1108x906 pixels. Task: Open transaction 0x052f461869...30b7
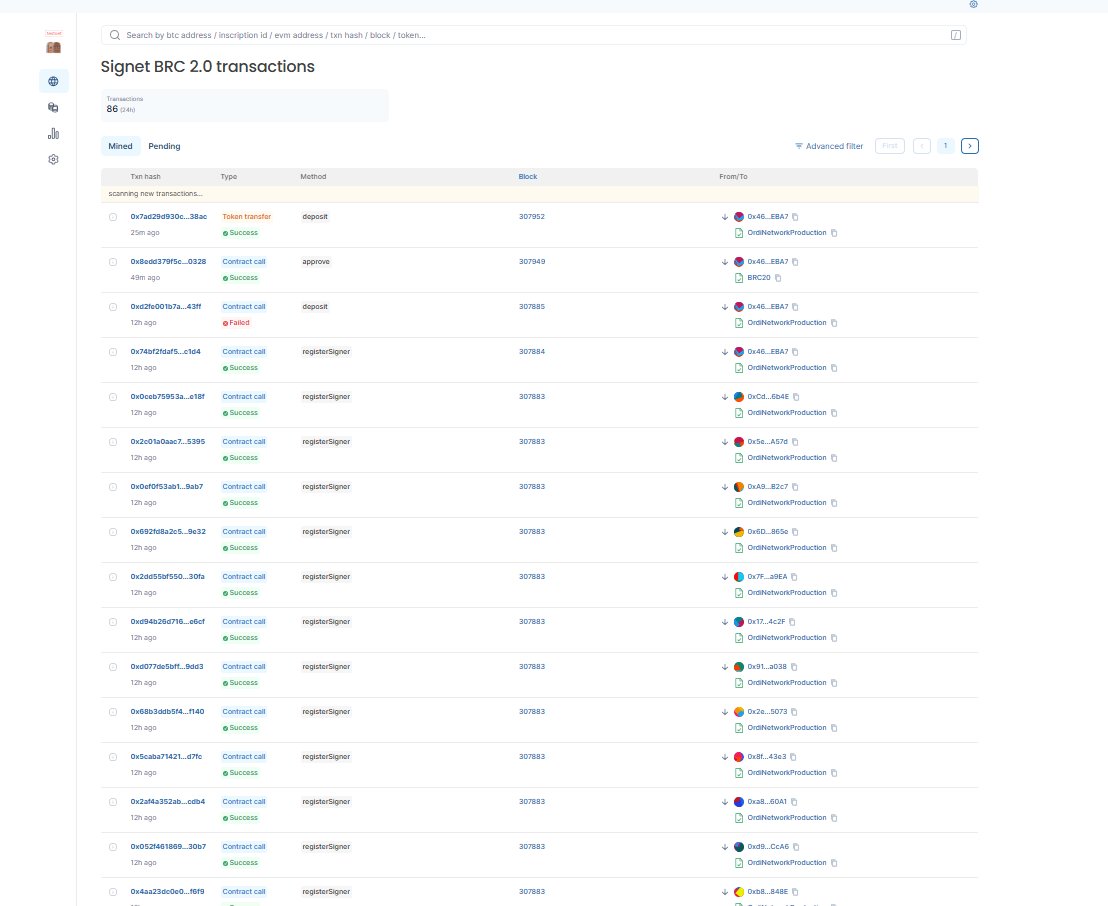click(x=167, y=847)
